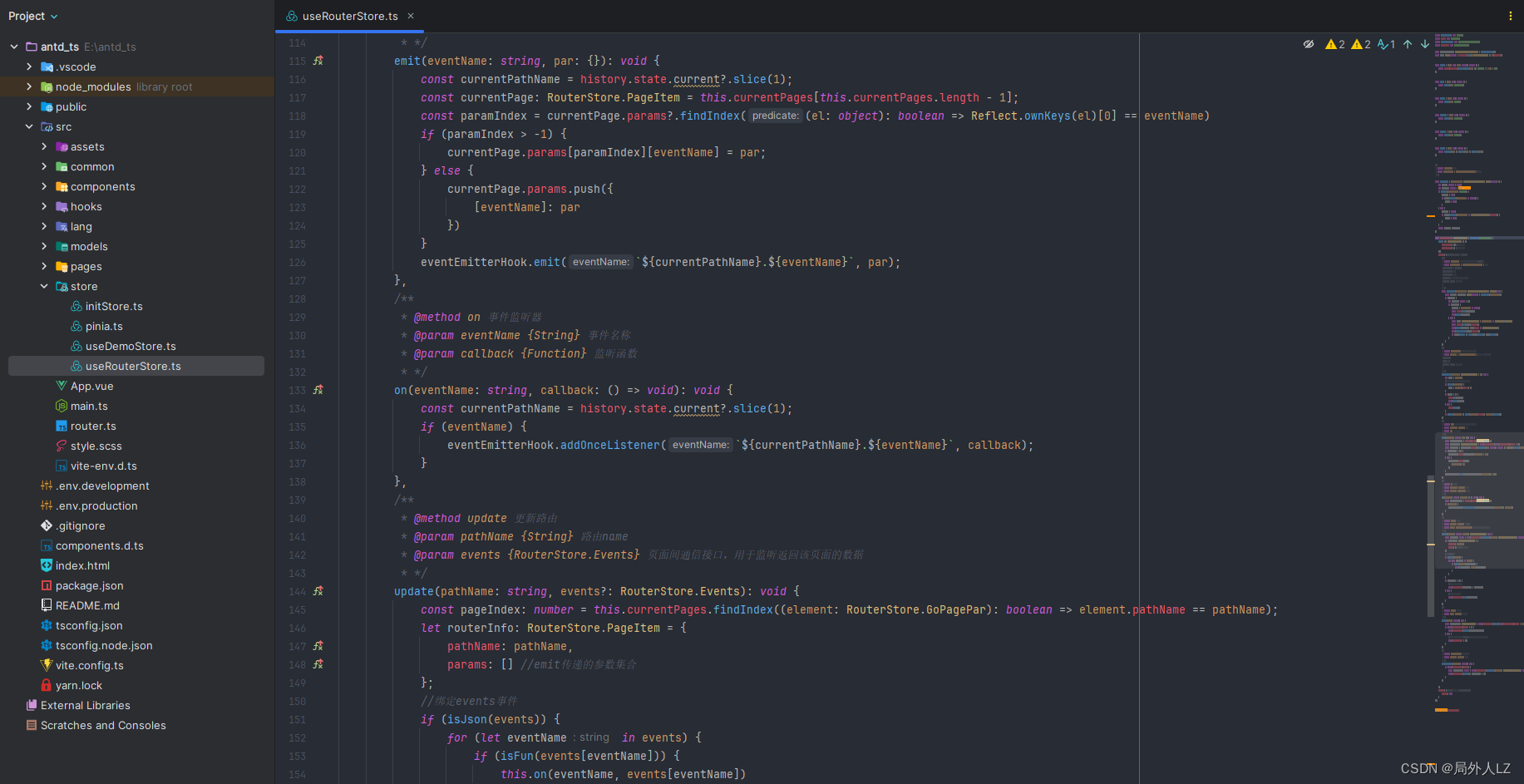Close the useRouterStore.ts tab
This screenshot has height=784, width=1524.
[411, 16]
